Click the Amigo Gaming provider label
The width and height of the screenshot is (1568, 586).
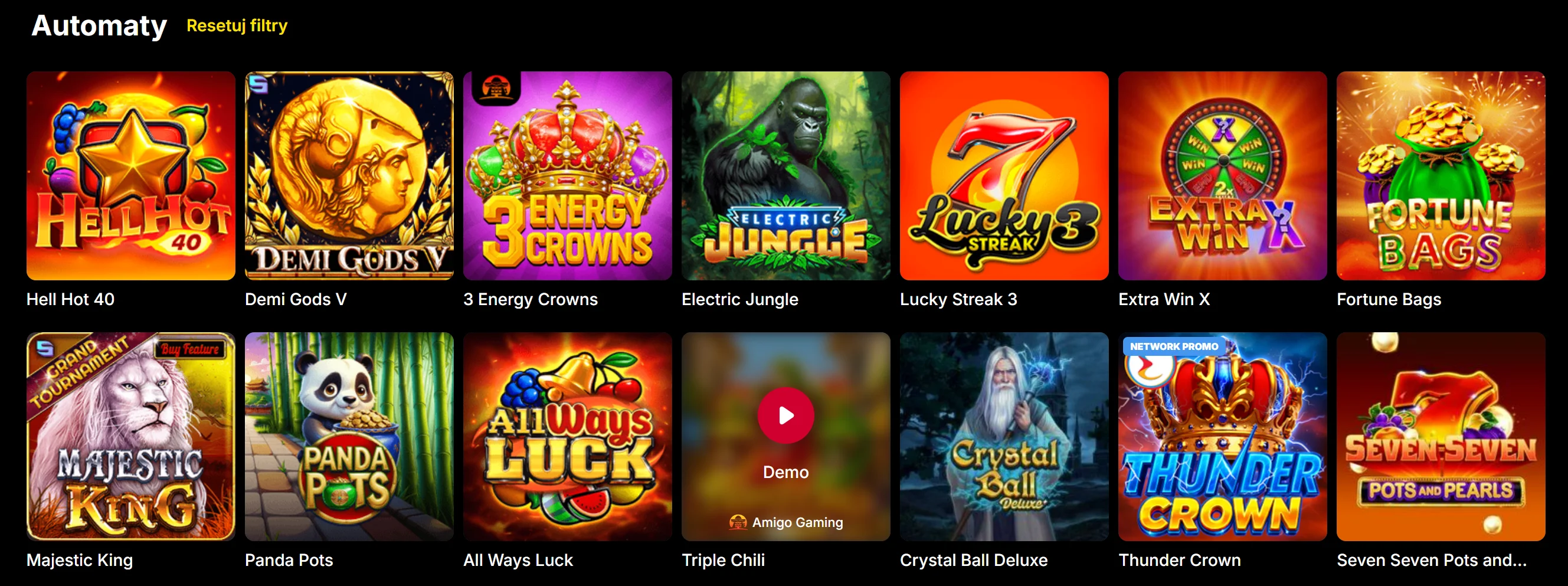pos(797,522)
